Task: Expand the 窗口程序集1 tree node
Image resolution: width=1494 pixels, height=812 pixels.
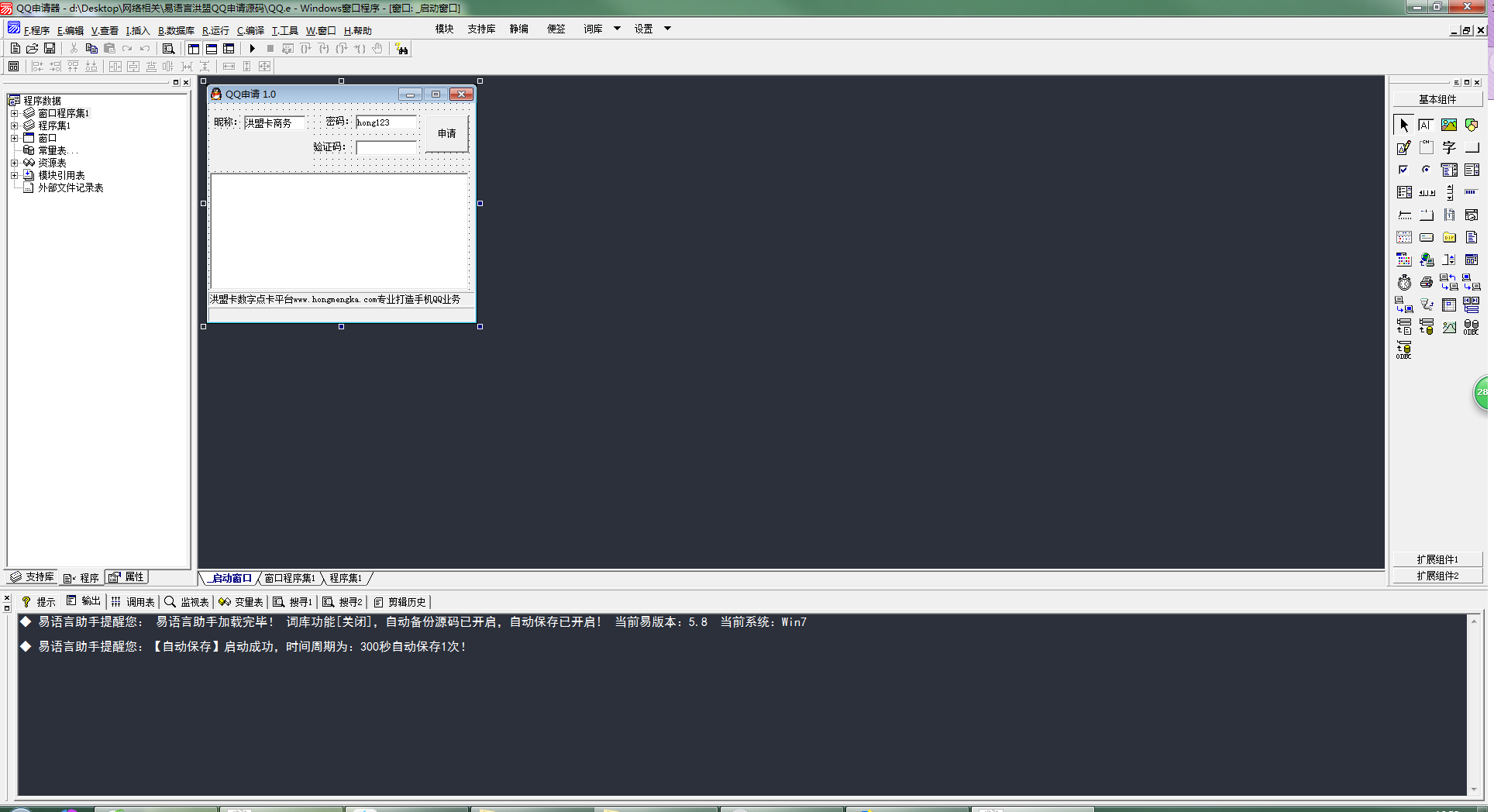Action: point(14,113)
